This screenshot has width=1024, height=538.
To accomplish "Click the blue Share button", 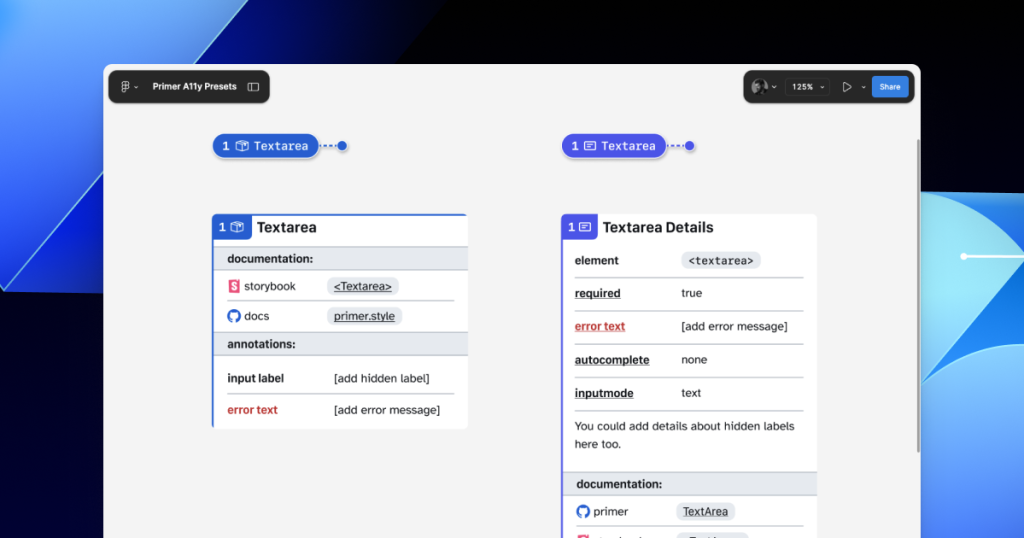I will coord(890,87).
